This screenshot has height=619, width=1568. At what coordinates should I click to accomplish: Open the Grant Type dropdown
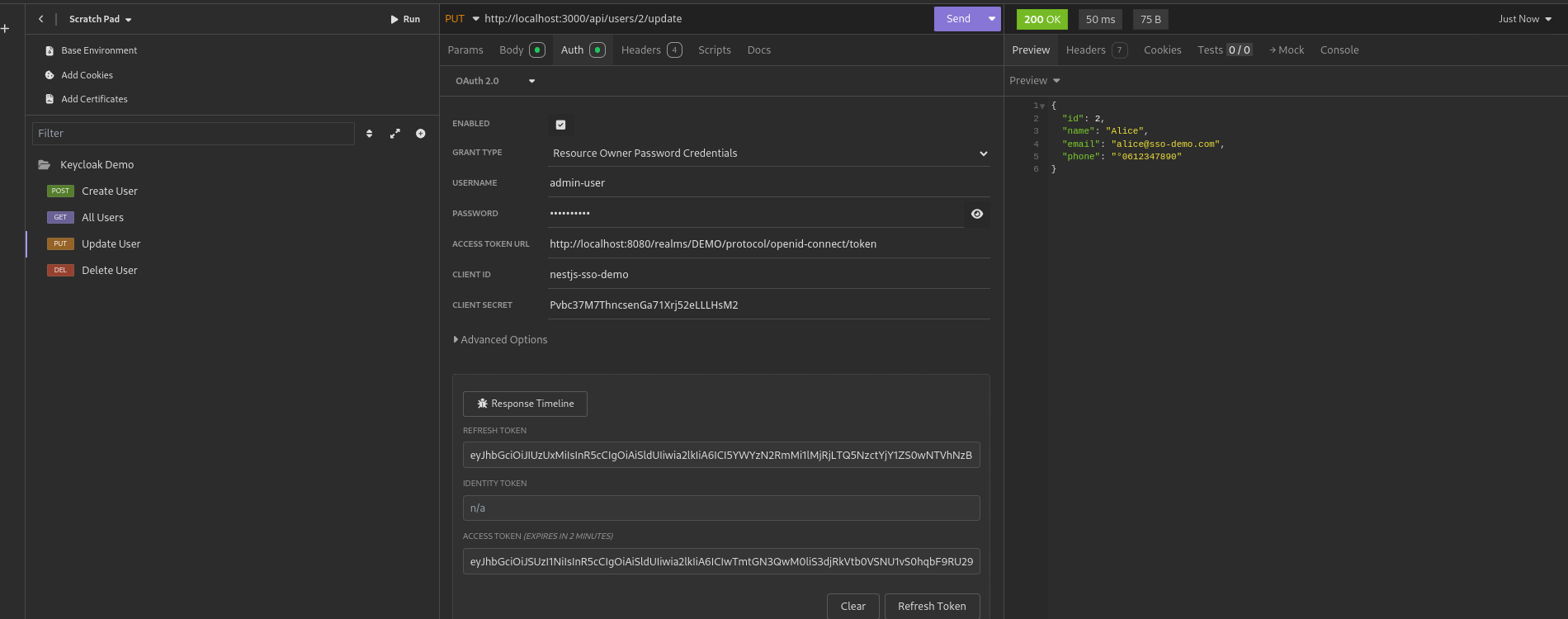pos(769,154)
